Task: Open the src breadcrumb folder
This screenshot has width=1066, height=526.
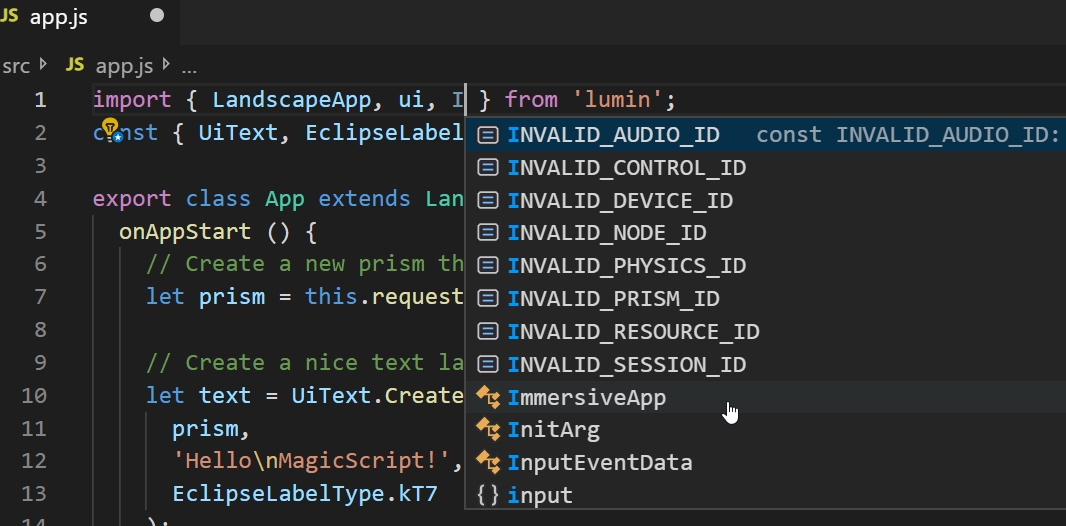Action: pos(16,66)
